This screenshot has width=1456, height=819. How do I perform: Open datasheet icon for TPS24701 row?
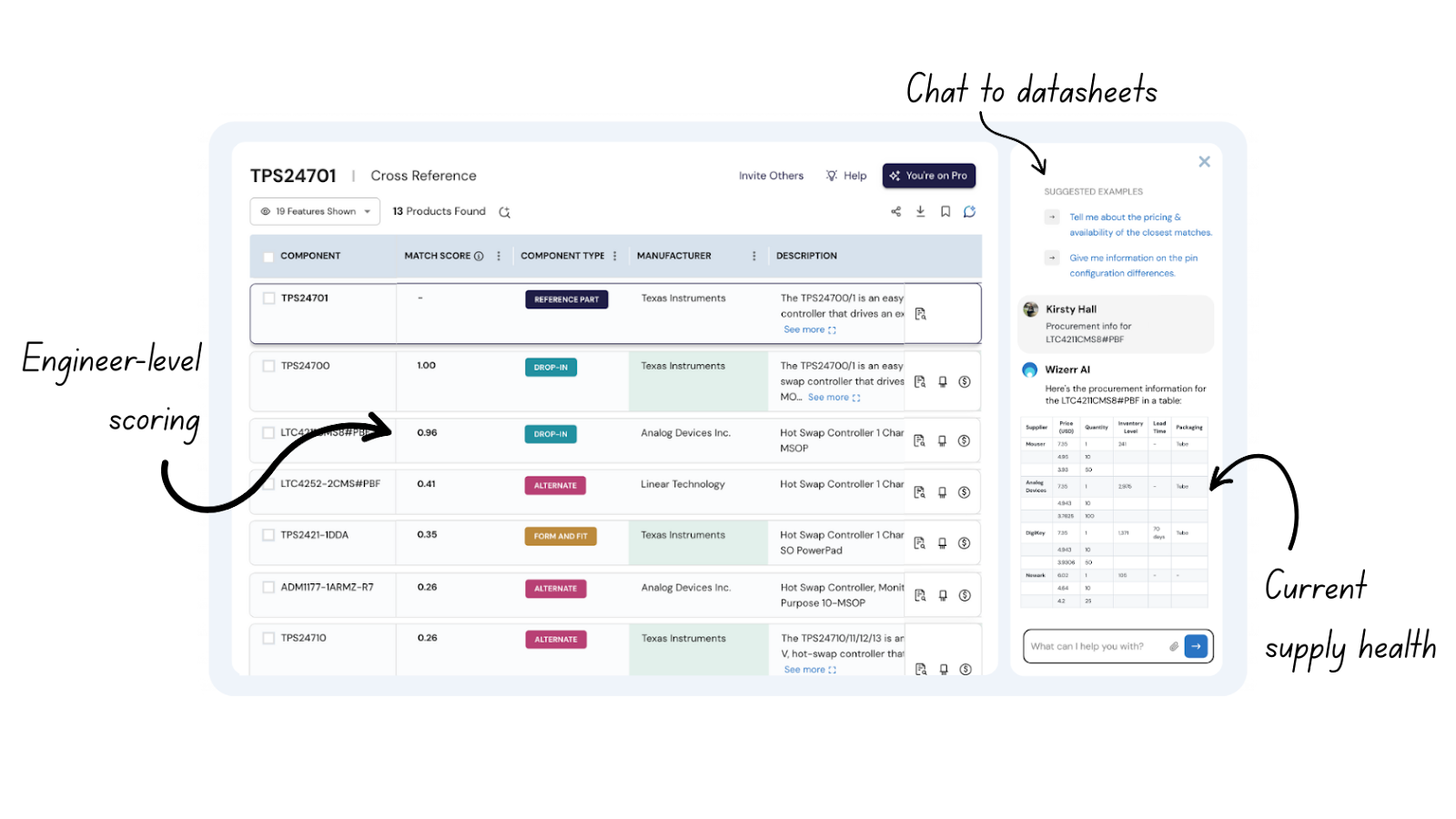click(x=920, y=314)
